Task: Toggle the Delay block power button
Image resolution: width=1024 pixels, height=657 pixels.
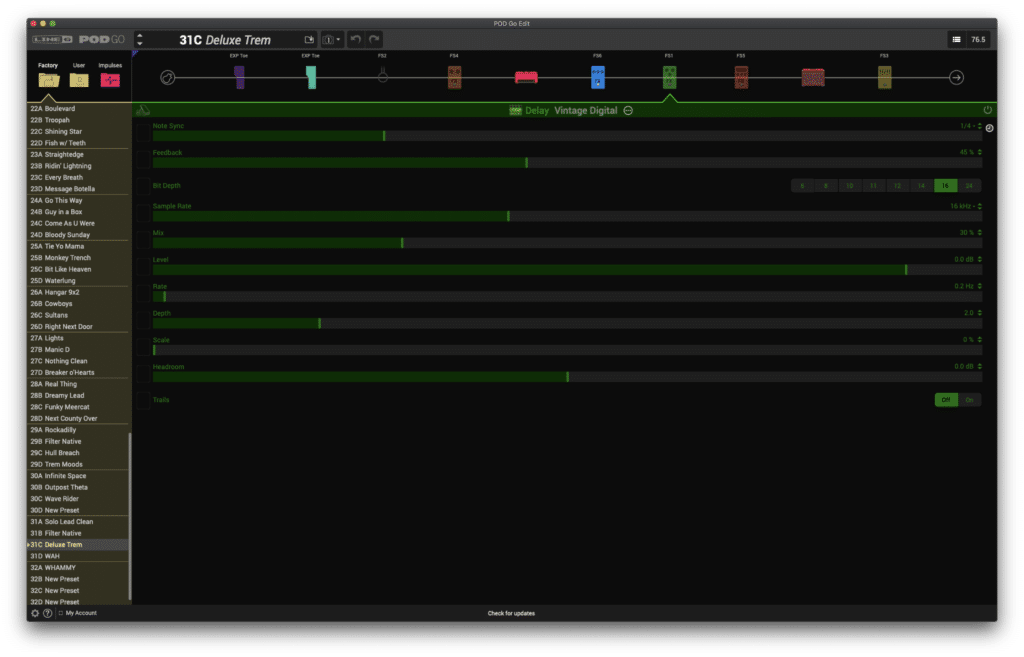Action: pos(987,110)
